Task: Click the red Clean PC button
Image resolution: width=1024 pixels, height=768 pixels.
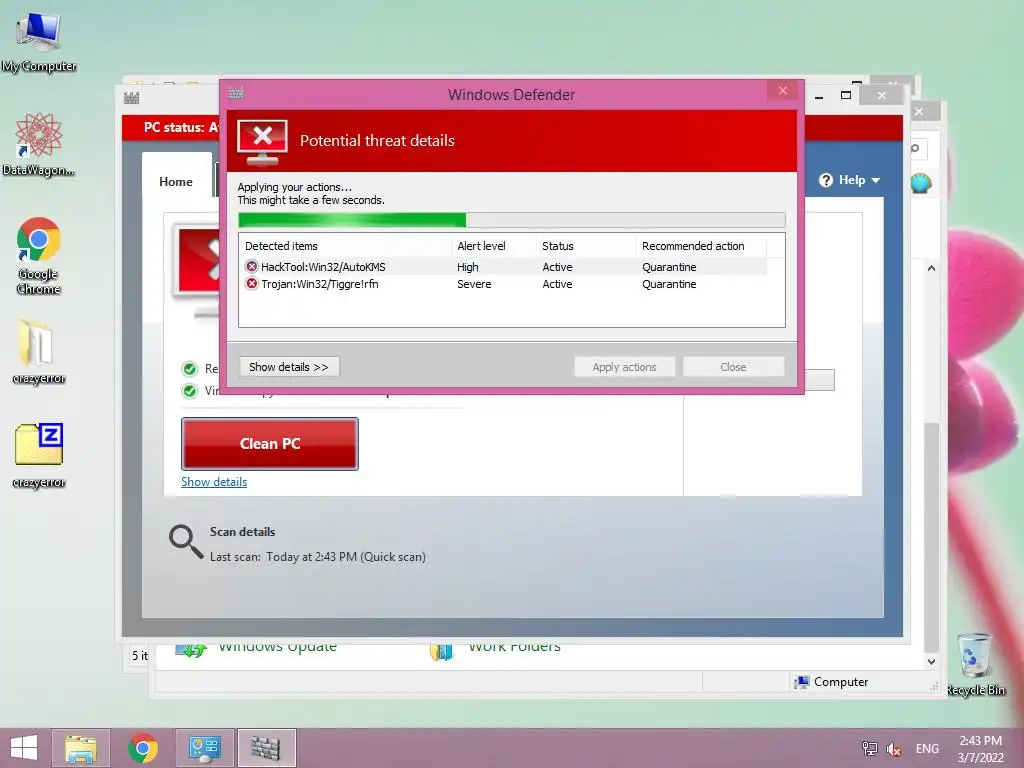Action: (x=270, y=444)
